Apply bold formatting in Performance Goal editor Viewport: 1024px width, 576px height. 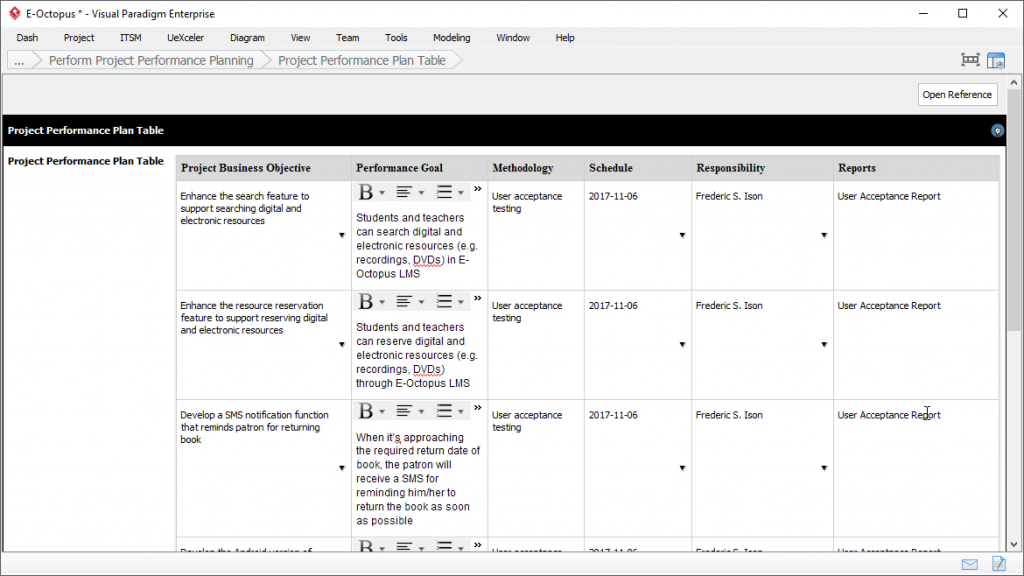(366, 189)
